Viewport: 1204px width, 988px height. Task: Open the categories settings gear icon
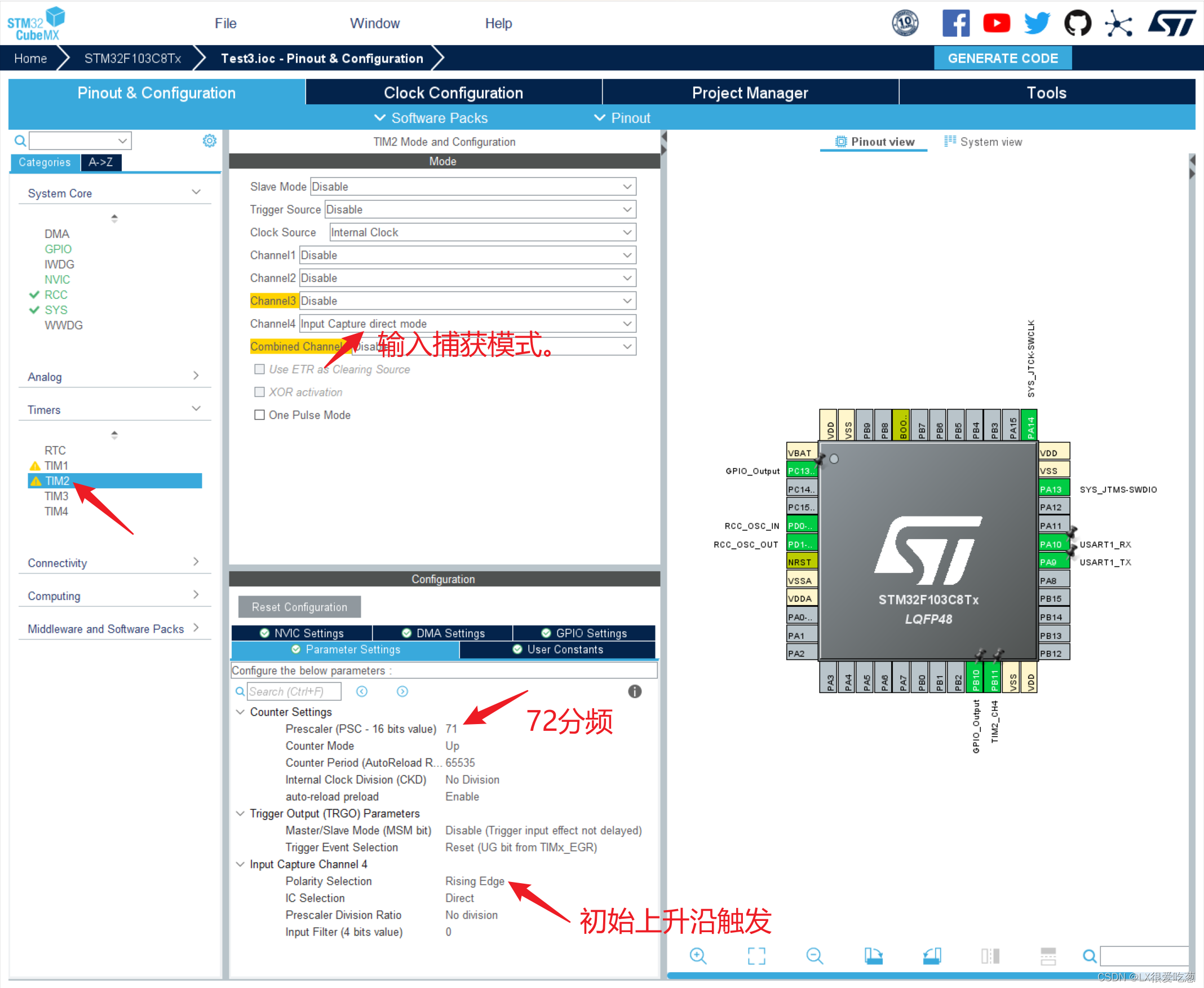(209, 140)
